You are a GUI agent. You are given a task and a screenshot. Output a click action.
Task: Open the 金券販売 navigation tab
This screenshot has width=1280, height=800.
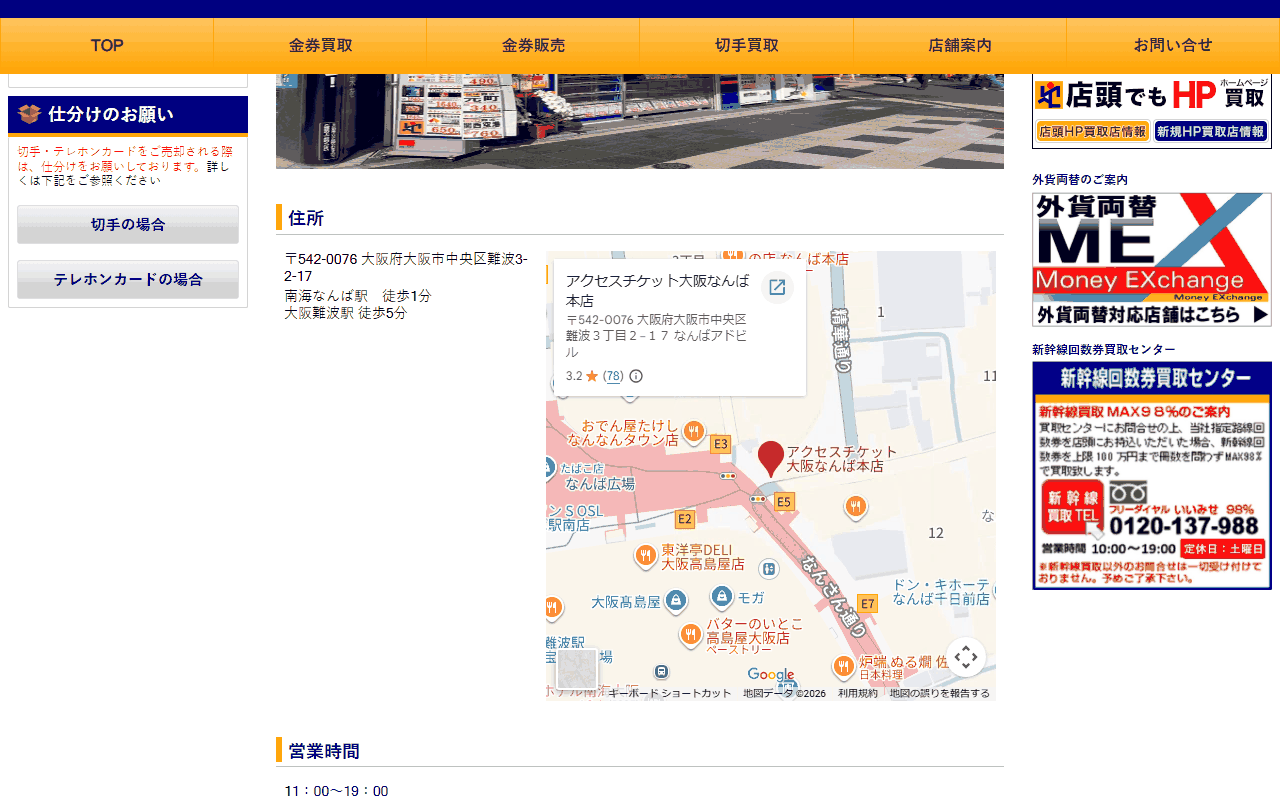533,45
